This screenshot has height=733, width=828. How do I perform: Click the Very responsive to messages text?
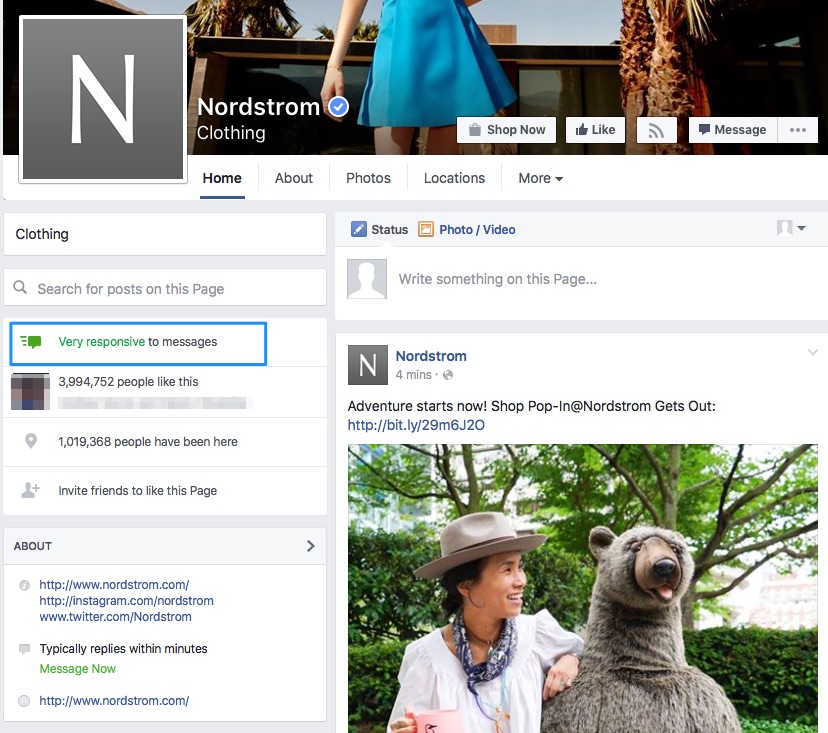pos(137,342)
